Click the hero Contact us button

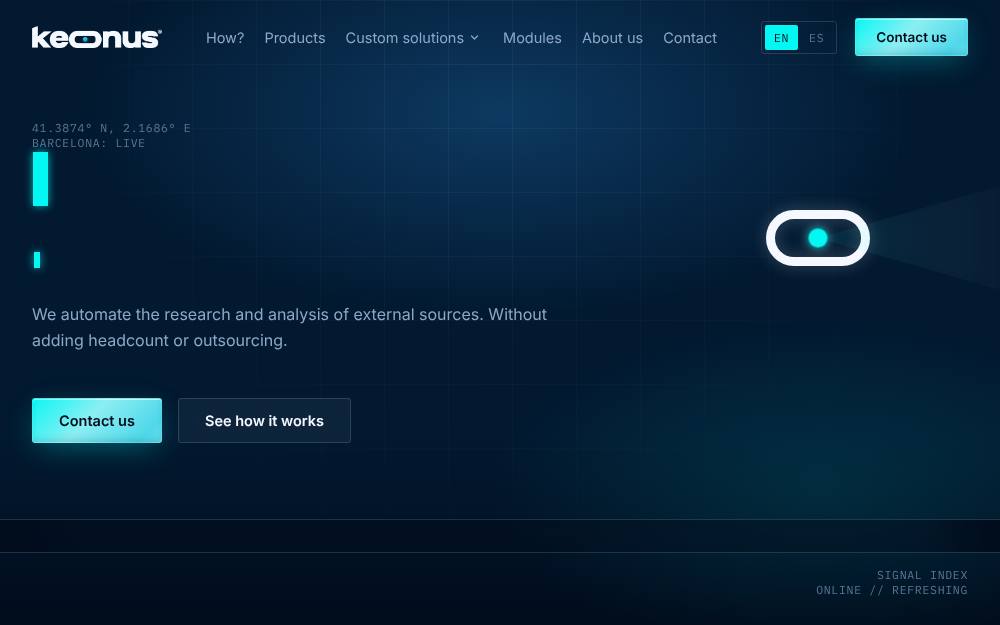[x=97, y=420]
